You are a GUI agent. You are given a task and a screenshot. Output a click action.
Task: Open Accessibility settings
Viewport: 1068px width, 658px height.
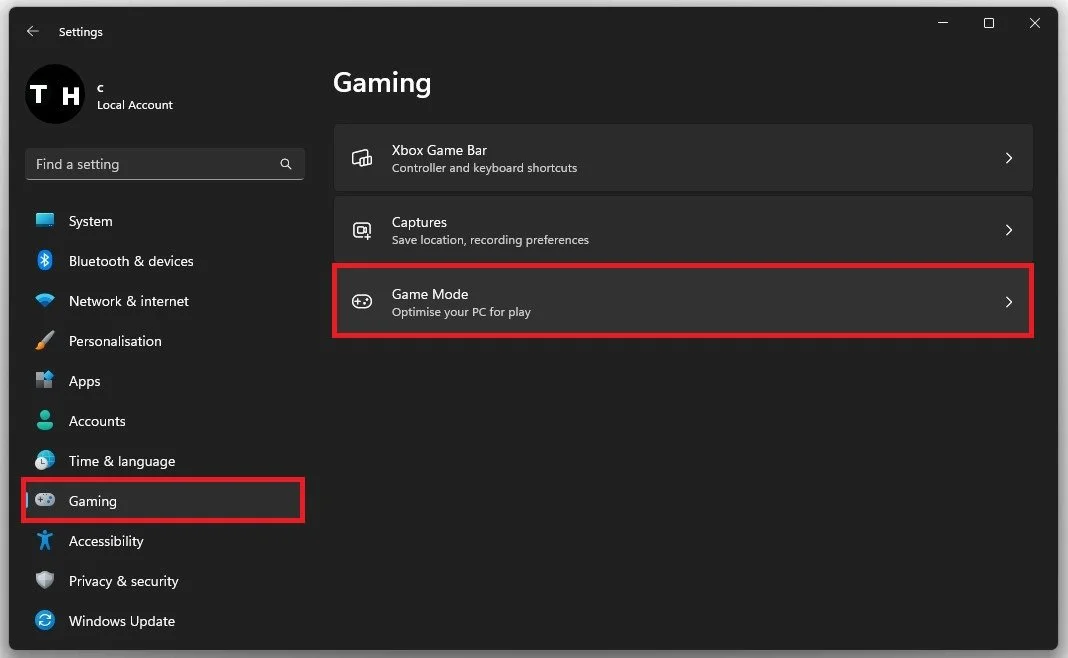[163, 541]
